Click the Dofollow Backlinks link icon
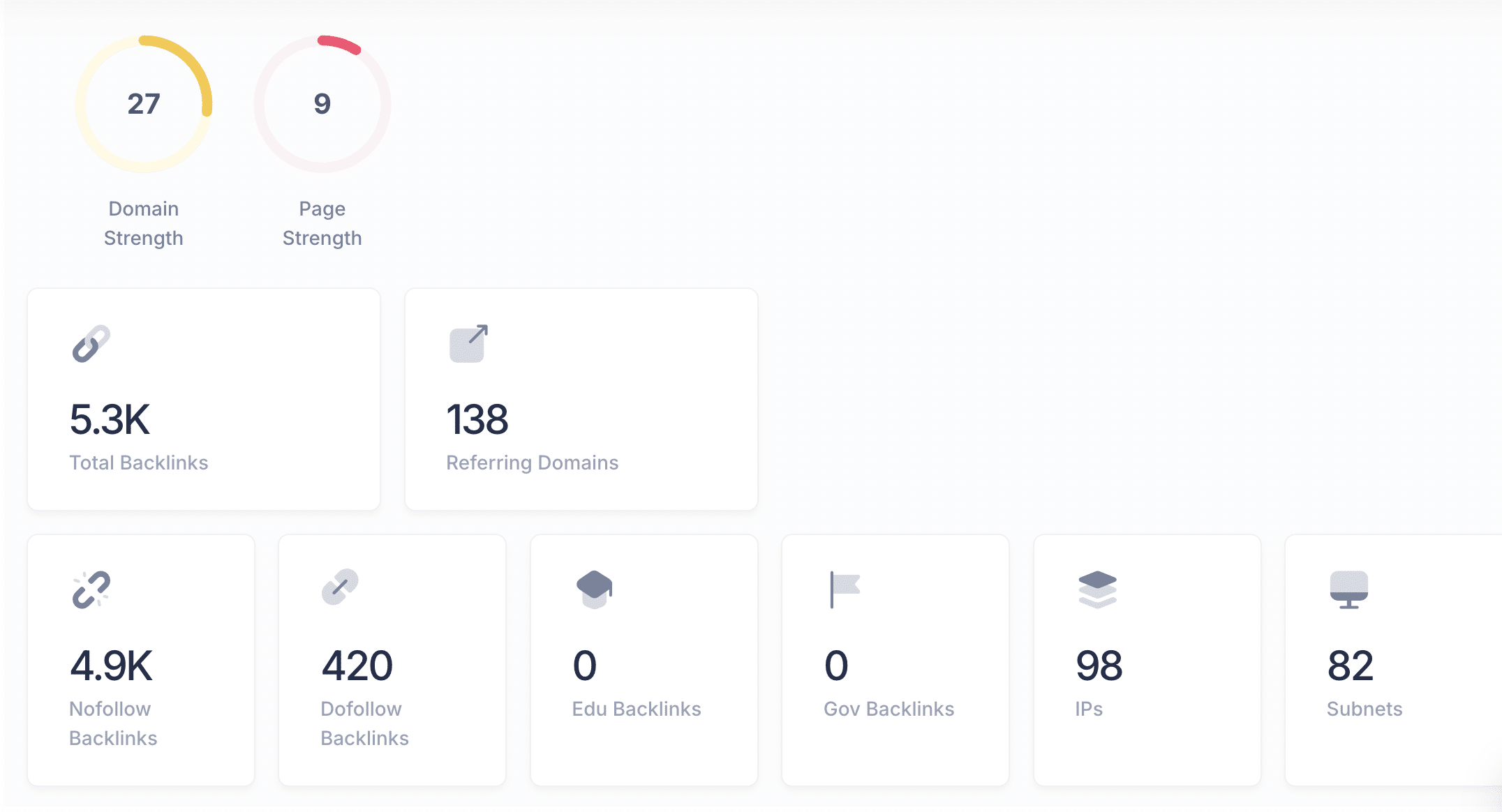 point(340,587)
